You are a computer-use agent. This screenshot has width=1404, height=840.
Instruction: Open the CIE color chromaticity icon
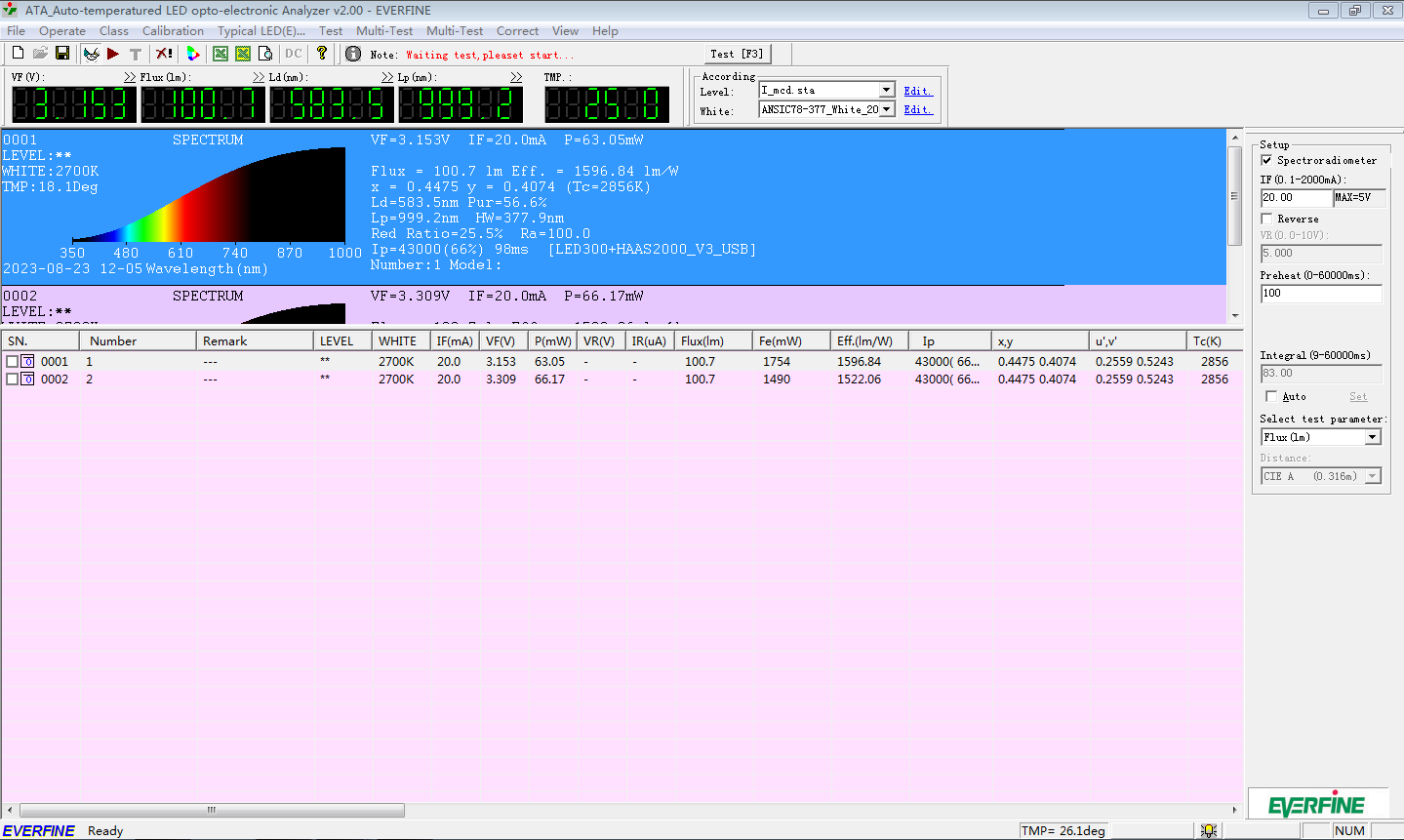point(193,54)
